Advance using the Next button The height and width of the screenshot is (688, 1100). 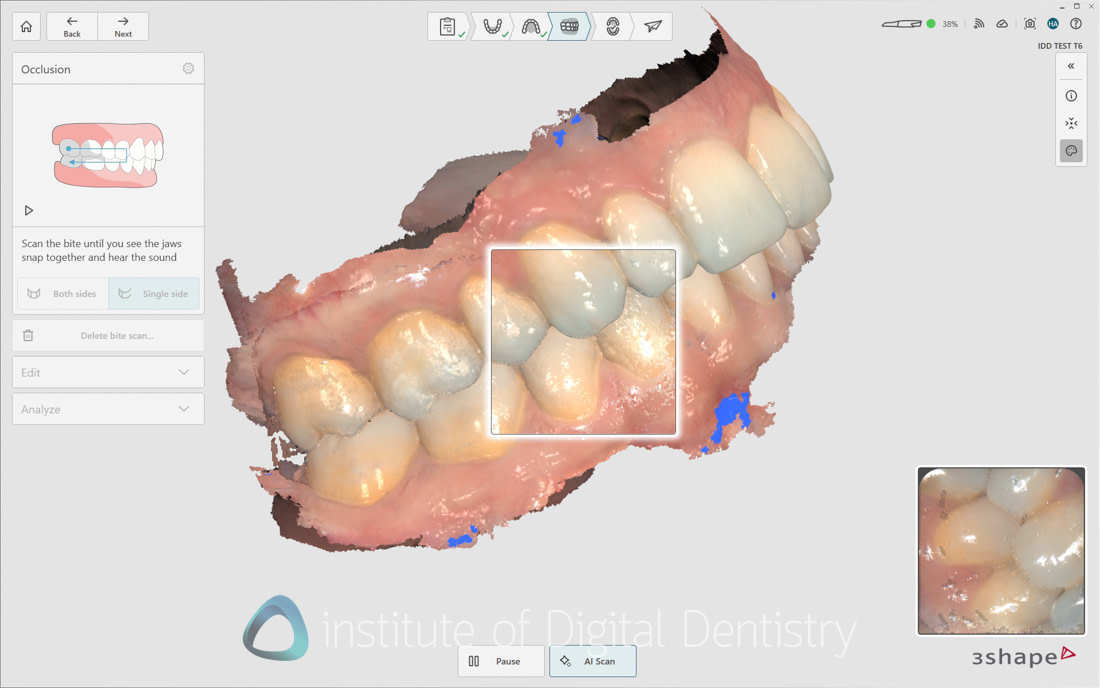123,26
